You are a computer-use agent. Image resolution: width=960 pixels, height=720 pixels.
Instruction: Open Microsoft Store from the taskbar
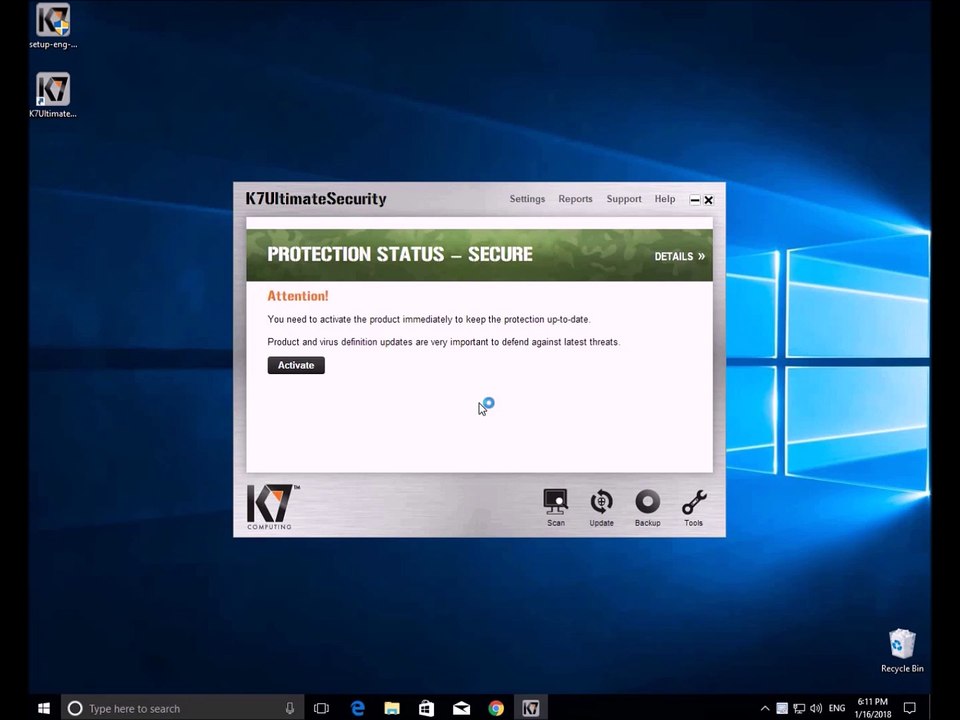tap(427, 708)
